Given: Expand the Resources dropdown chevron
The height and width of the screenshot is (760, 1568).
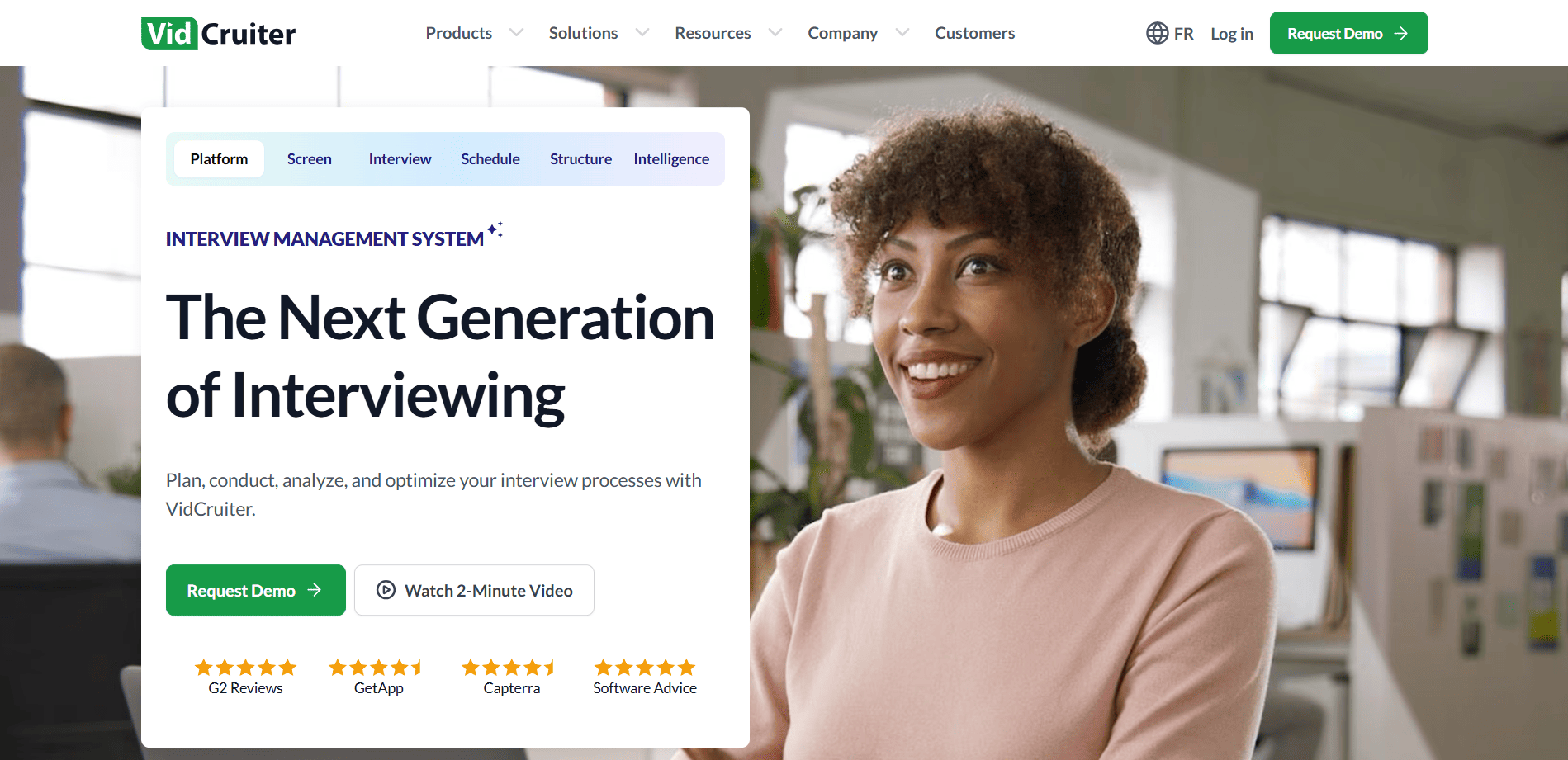Looking at the screenshot, I should pos(775,33).
